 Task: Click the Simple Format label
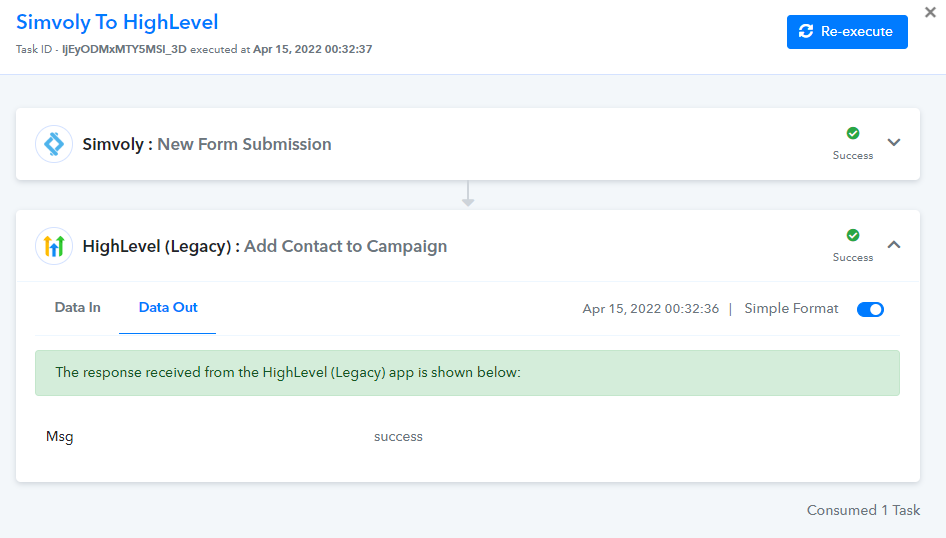(x=791, y=309)
